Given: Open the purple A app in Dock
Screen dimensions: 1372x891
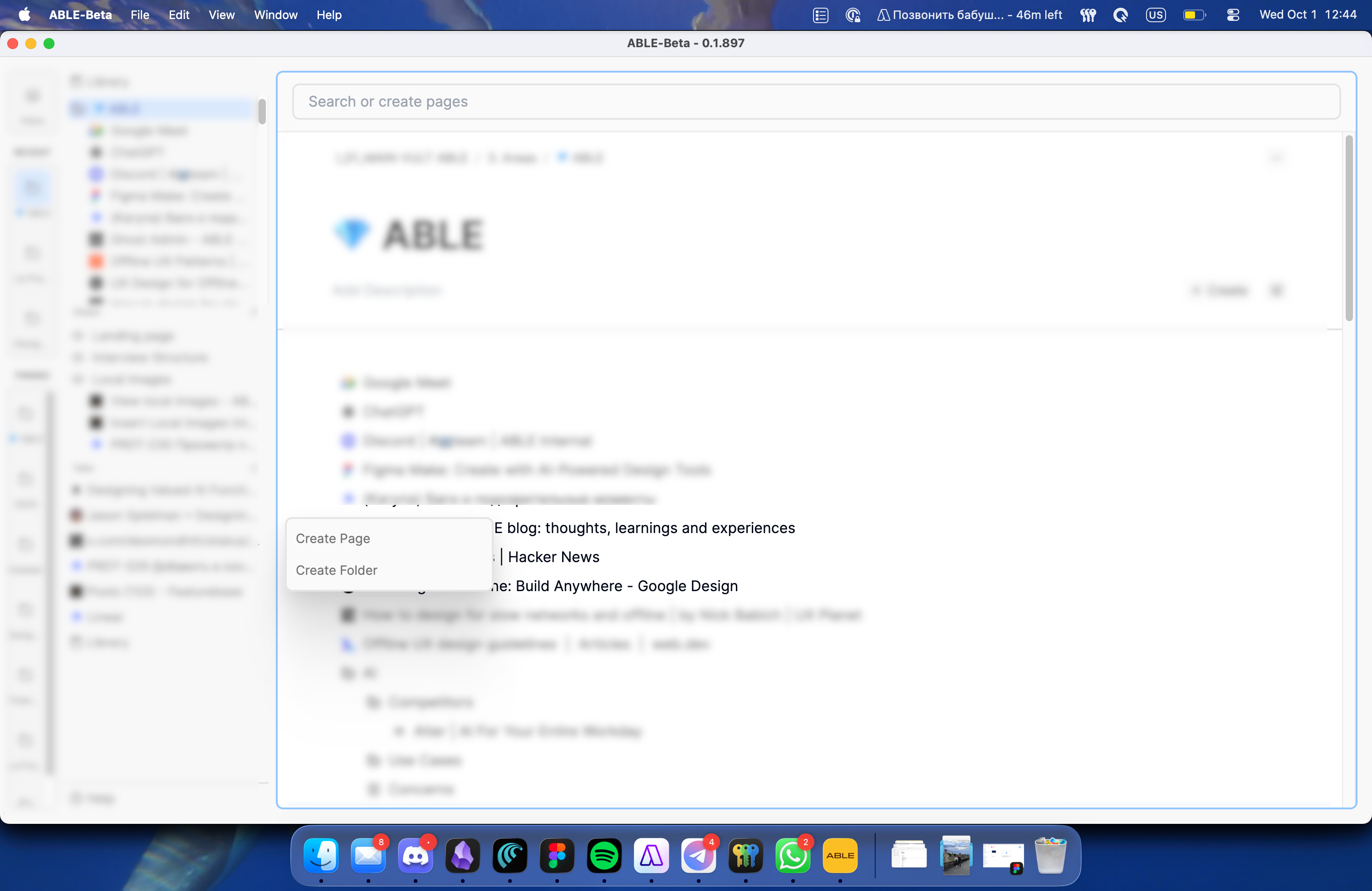Looking at the screenshot, I should point(652,855).
